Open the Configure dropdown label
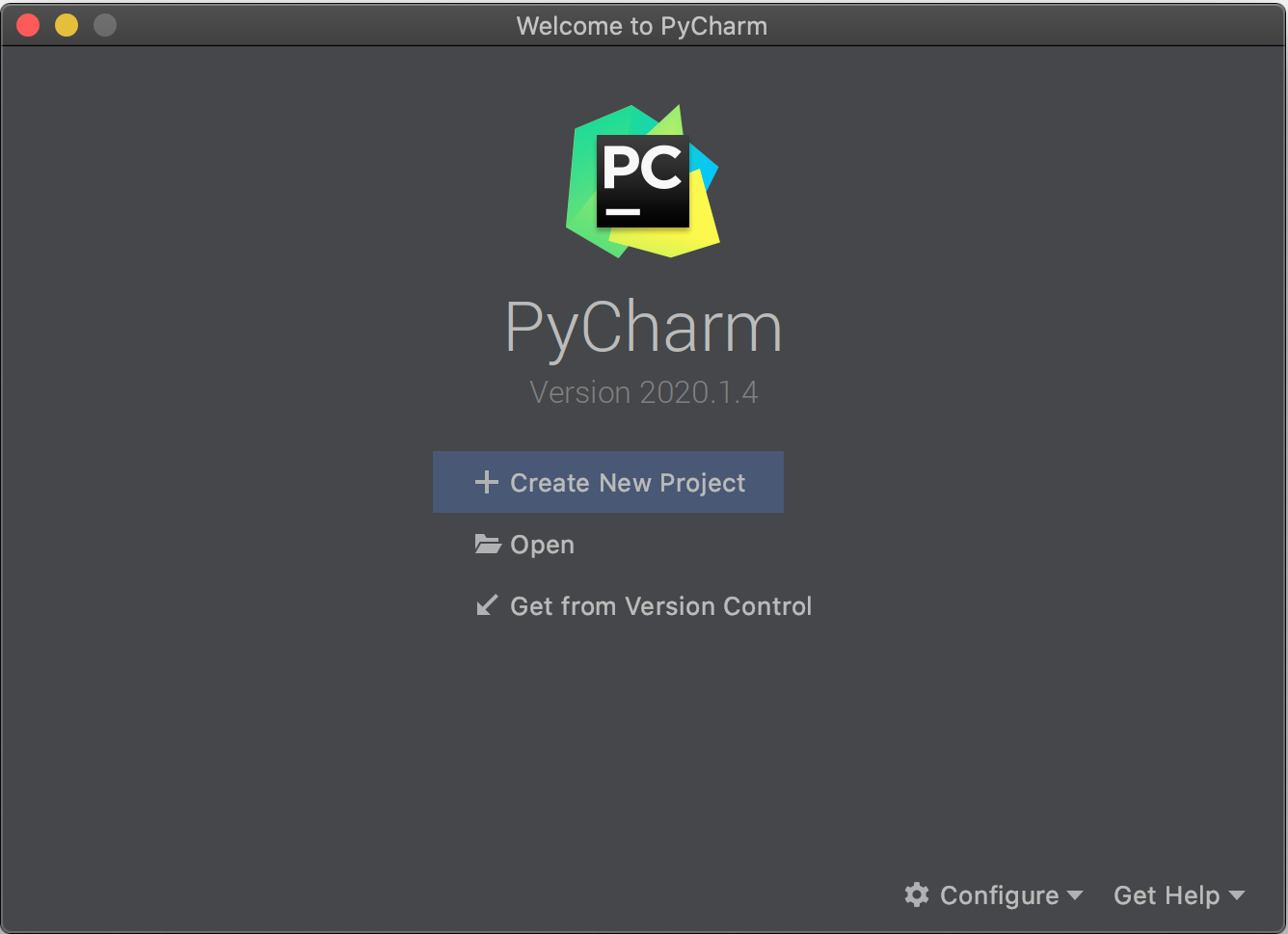 (999, 895)
